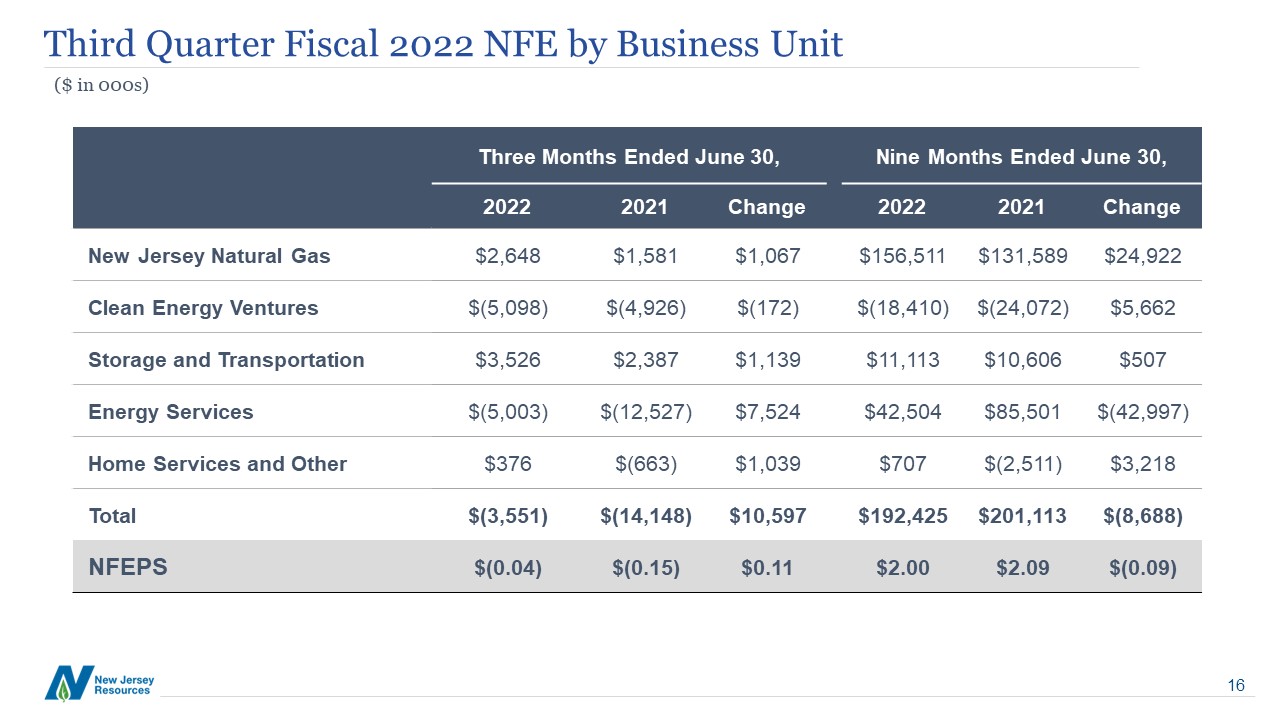This screenshot has width=1280, height=720.
Task: Click the '($ in 000s)' subtitle note
Action: 101,85
